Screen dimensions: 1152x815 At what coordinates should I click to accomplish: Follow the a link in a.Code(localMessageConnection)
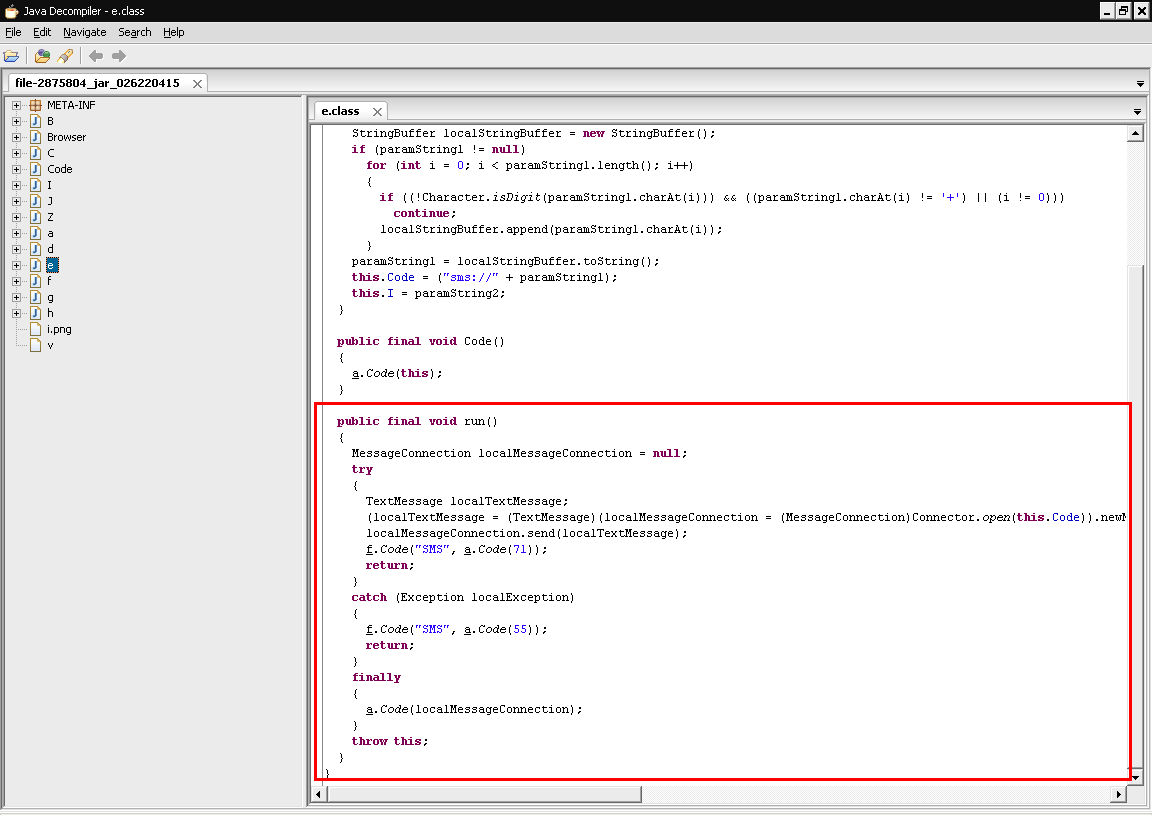pyautogui.click(x=369, y=709)
